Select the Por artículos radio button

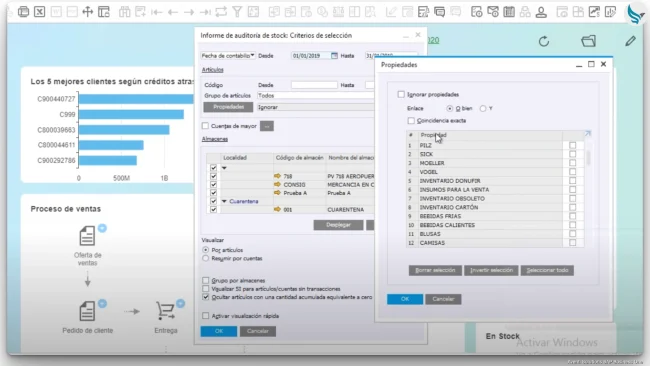coord(206,250)
